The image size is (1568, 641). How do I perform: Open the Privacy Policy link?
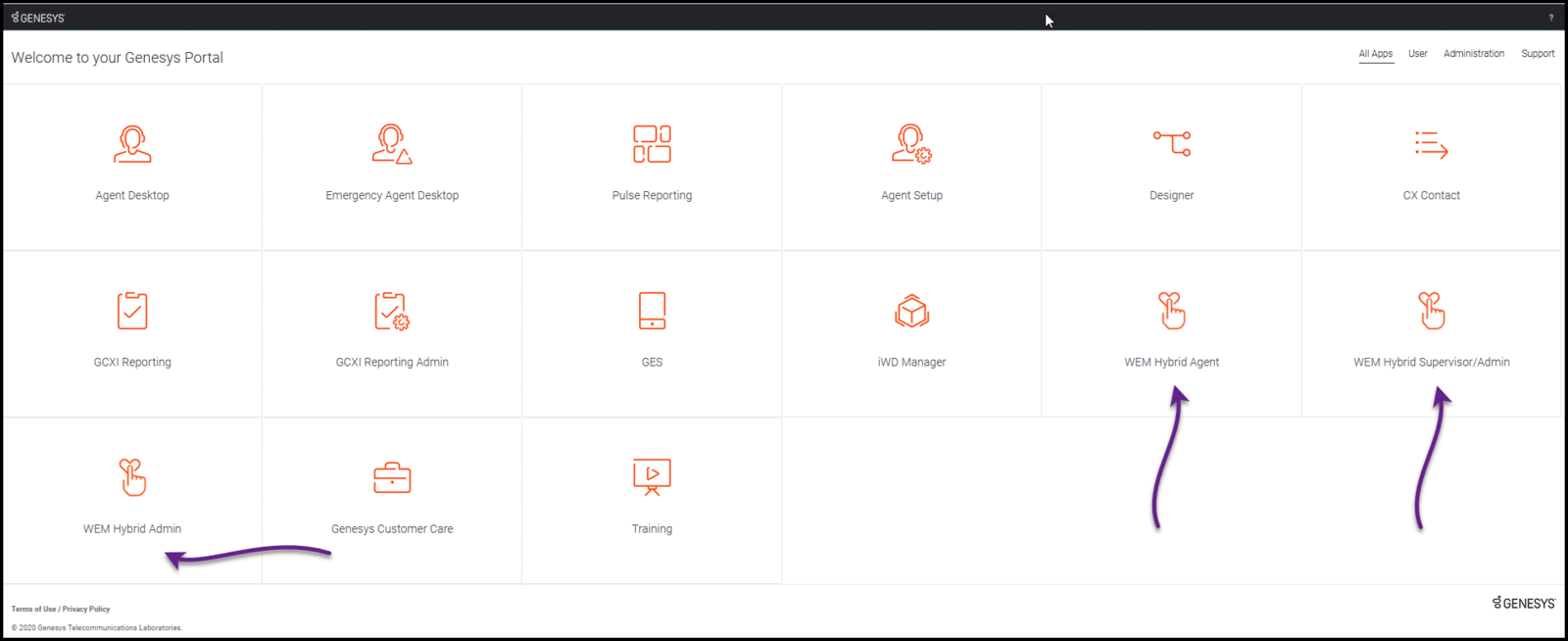tap(86, 609)
